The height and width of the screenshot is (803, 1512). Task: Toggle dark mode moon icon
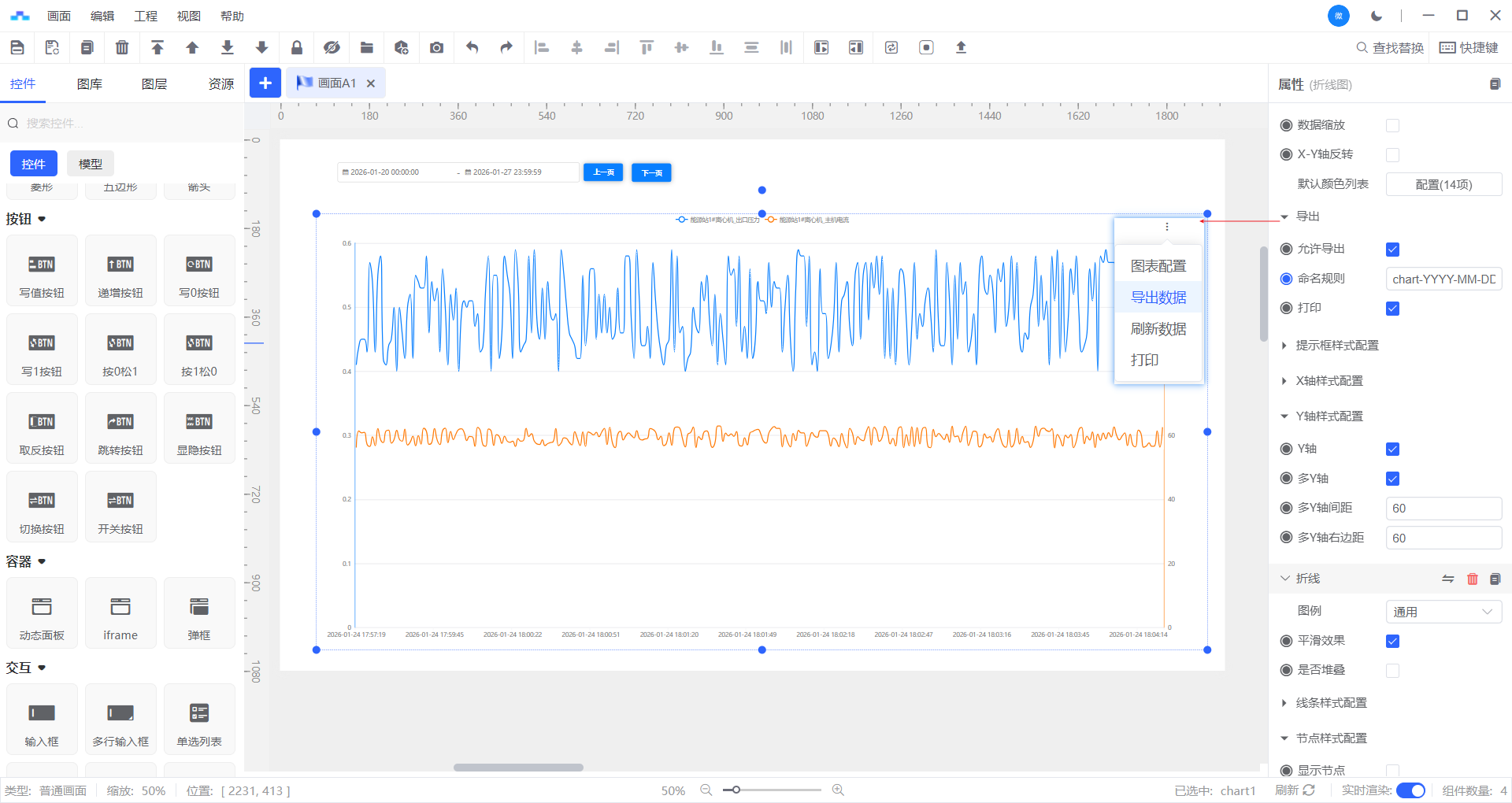[1376, 16]
